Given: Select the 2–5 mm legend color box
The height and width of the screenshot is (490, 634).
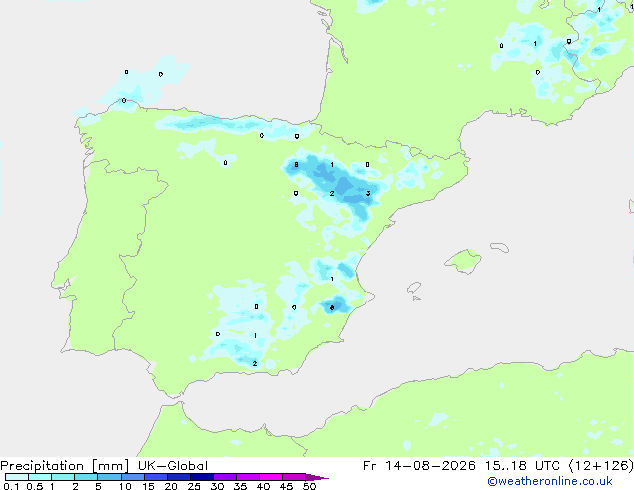Looking at the screenshot, I should coord(86,477).
